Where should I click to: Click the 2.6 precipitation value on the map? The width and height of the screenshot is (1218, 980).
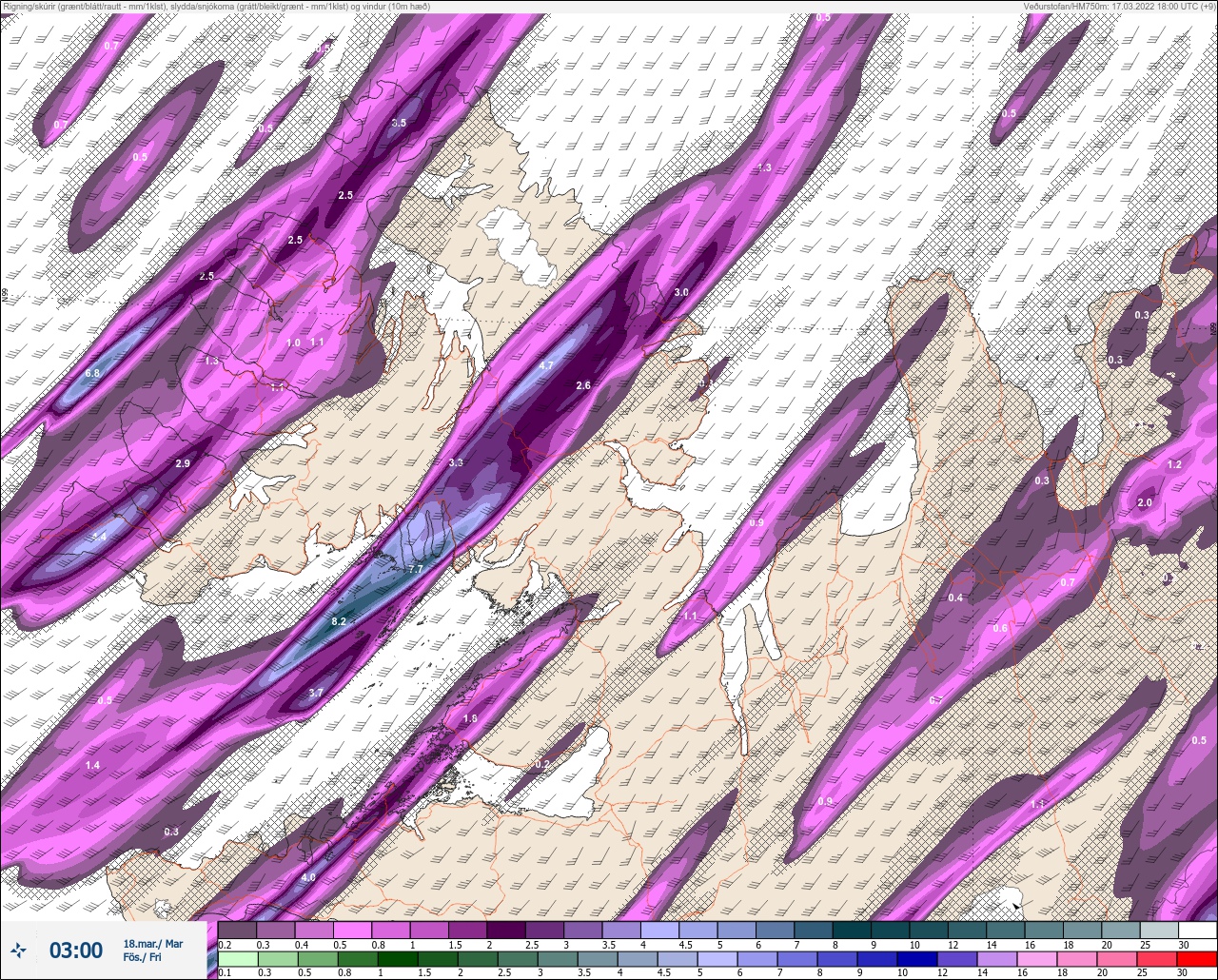[584, 385]
